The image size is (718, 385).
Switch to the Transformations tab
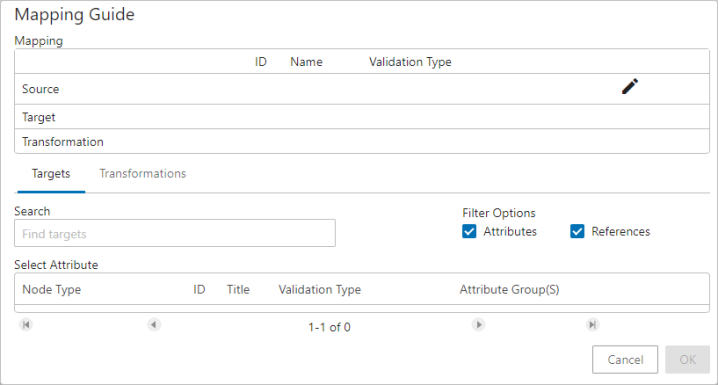[143, 174]
